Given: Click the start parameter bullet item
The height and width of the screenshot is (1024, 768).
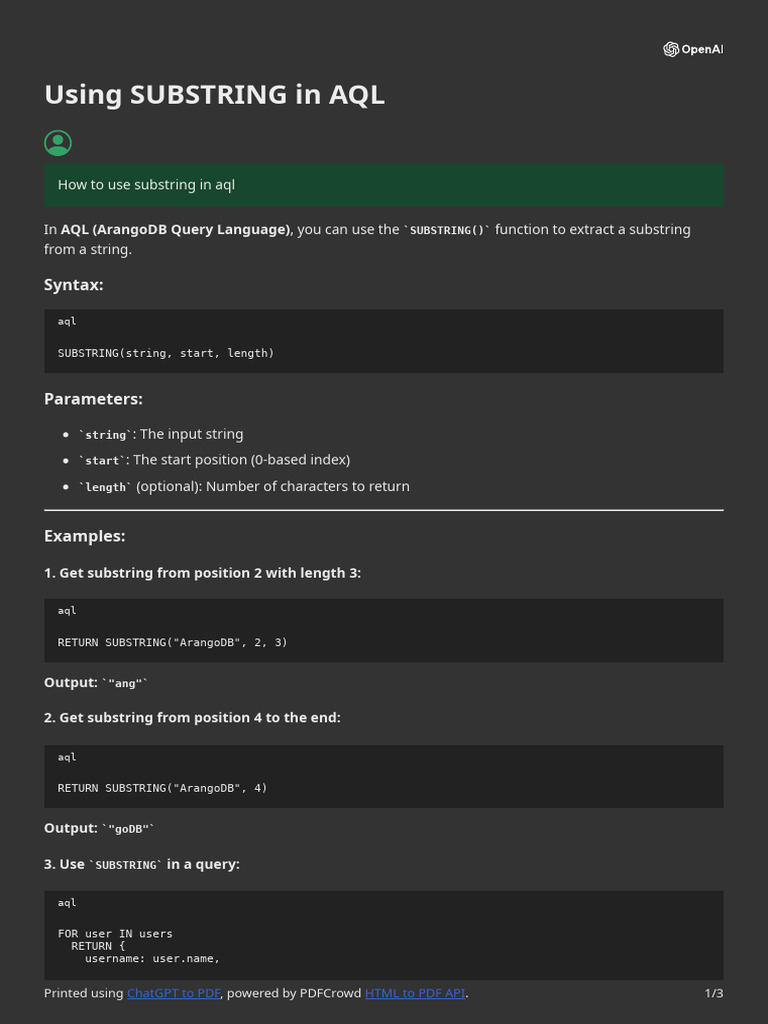Looking at the screenshot, I should click(x=214, y=460).
